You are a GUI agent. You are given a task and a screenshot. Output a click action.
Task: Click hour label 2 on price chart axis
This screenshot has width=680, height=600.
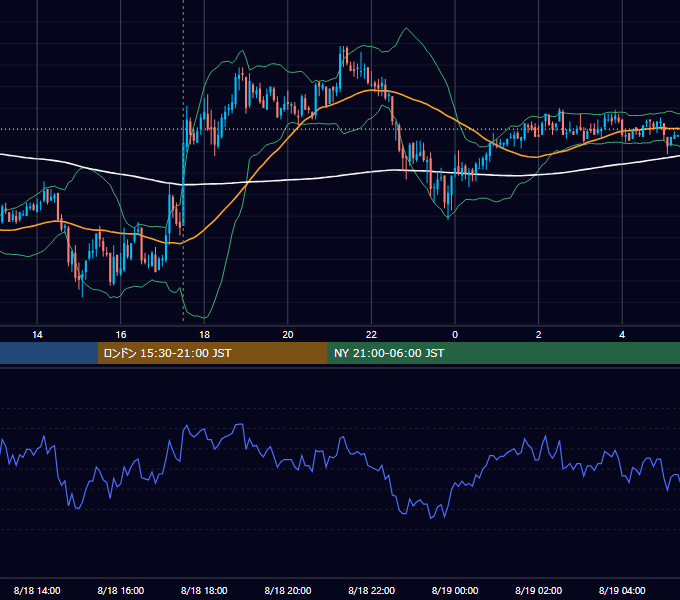[538, 335]
